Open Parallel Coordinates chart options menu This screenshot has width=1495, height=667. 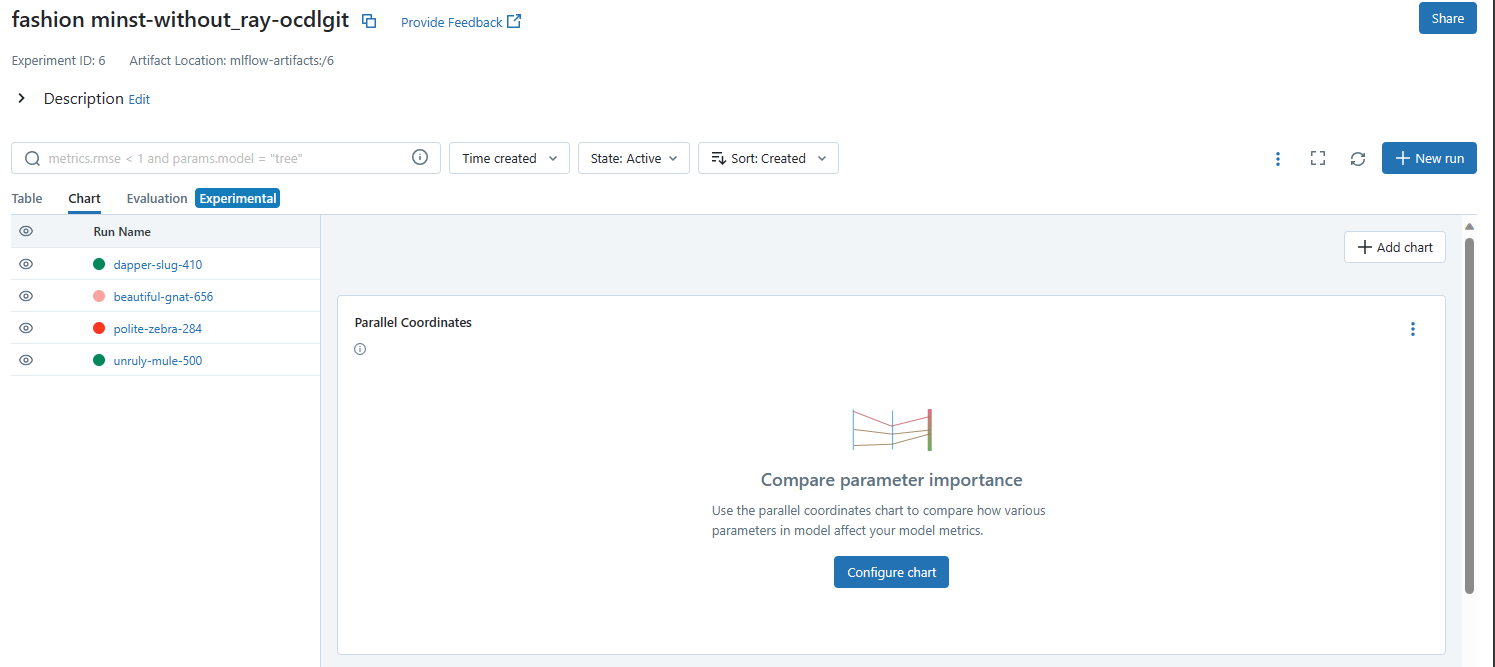click(x=1412, y=329)
